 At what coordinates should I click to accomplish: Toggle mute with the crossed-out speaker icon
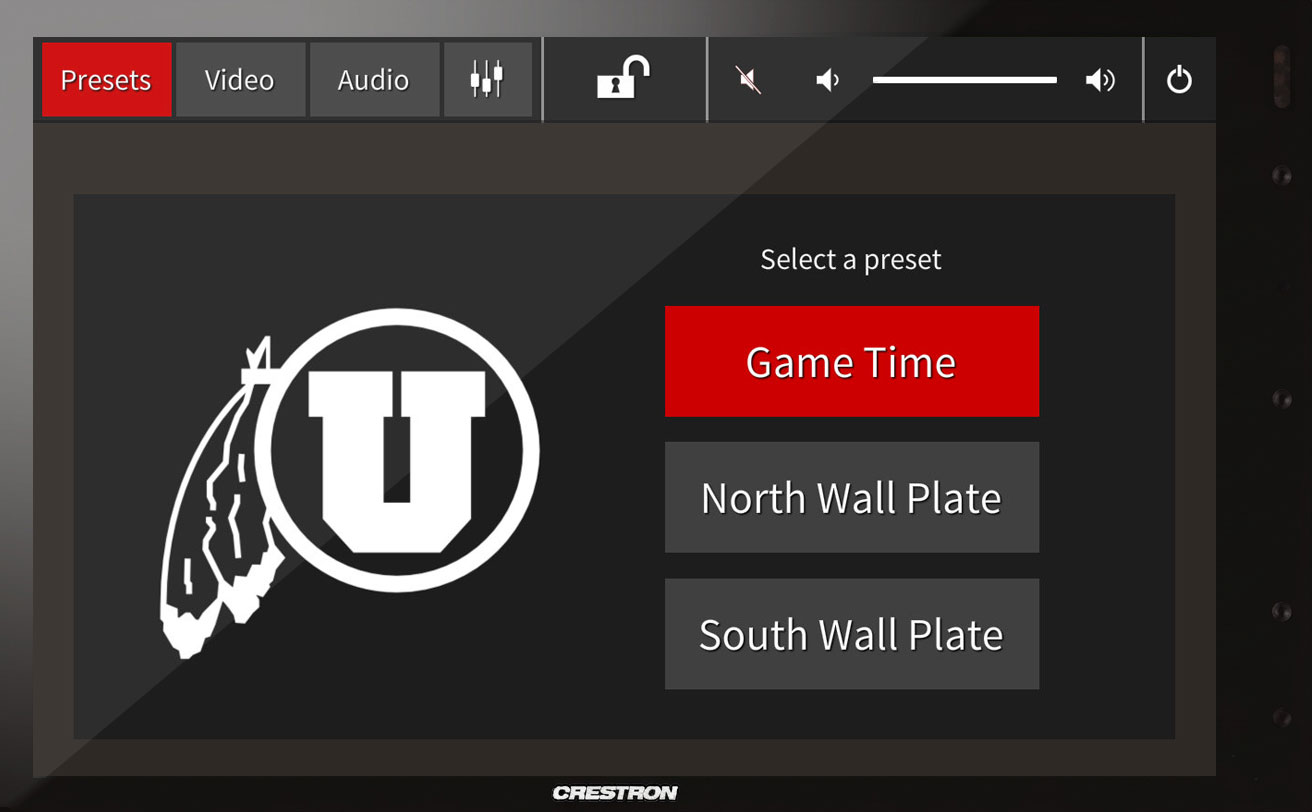pyautogui.click(x=748, y=80)
